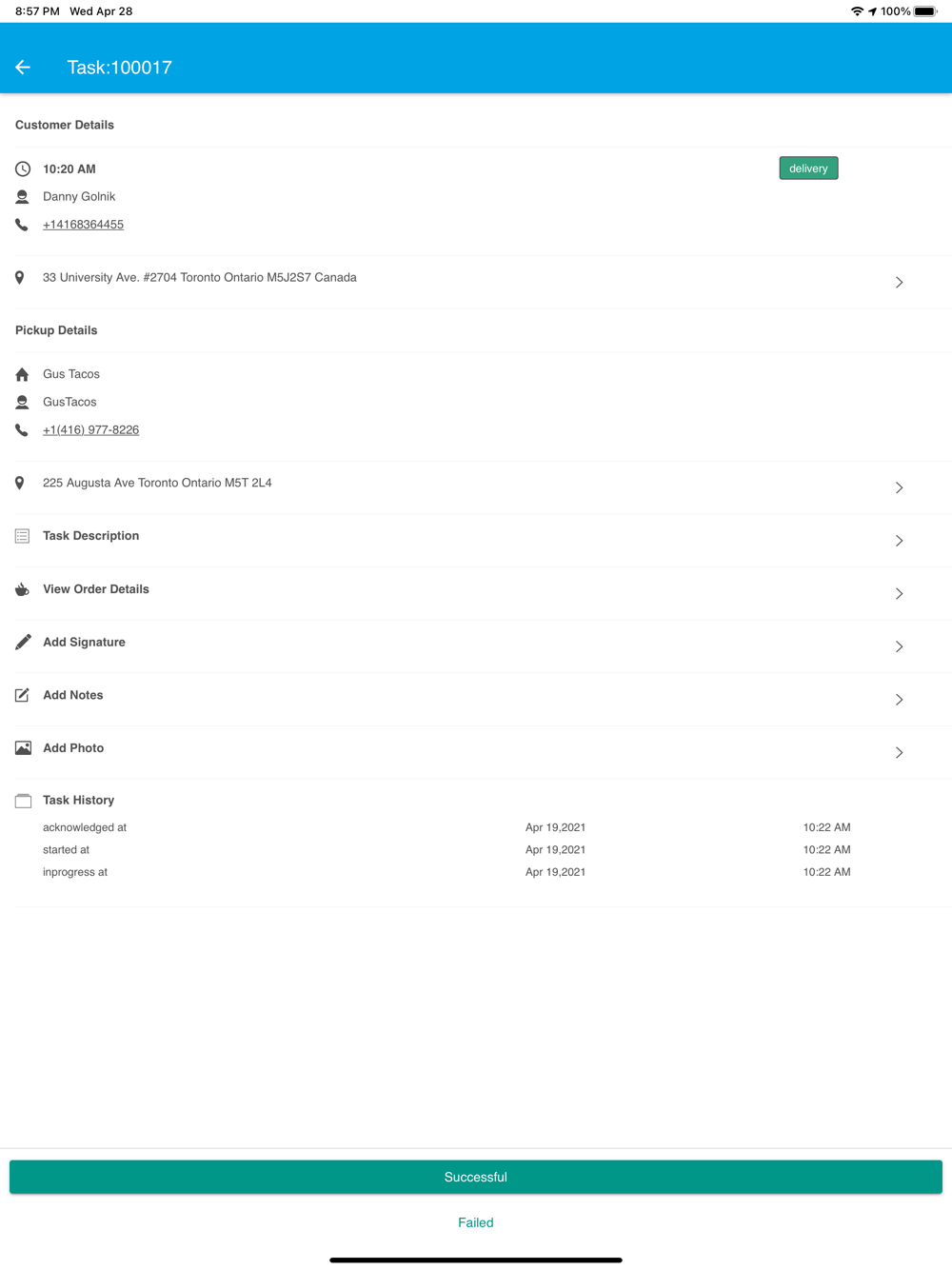Tap the phone icon beside the customer number
The width and height of the screenshot is (952, 1270).
click(x=22, y=225)
